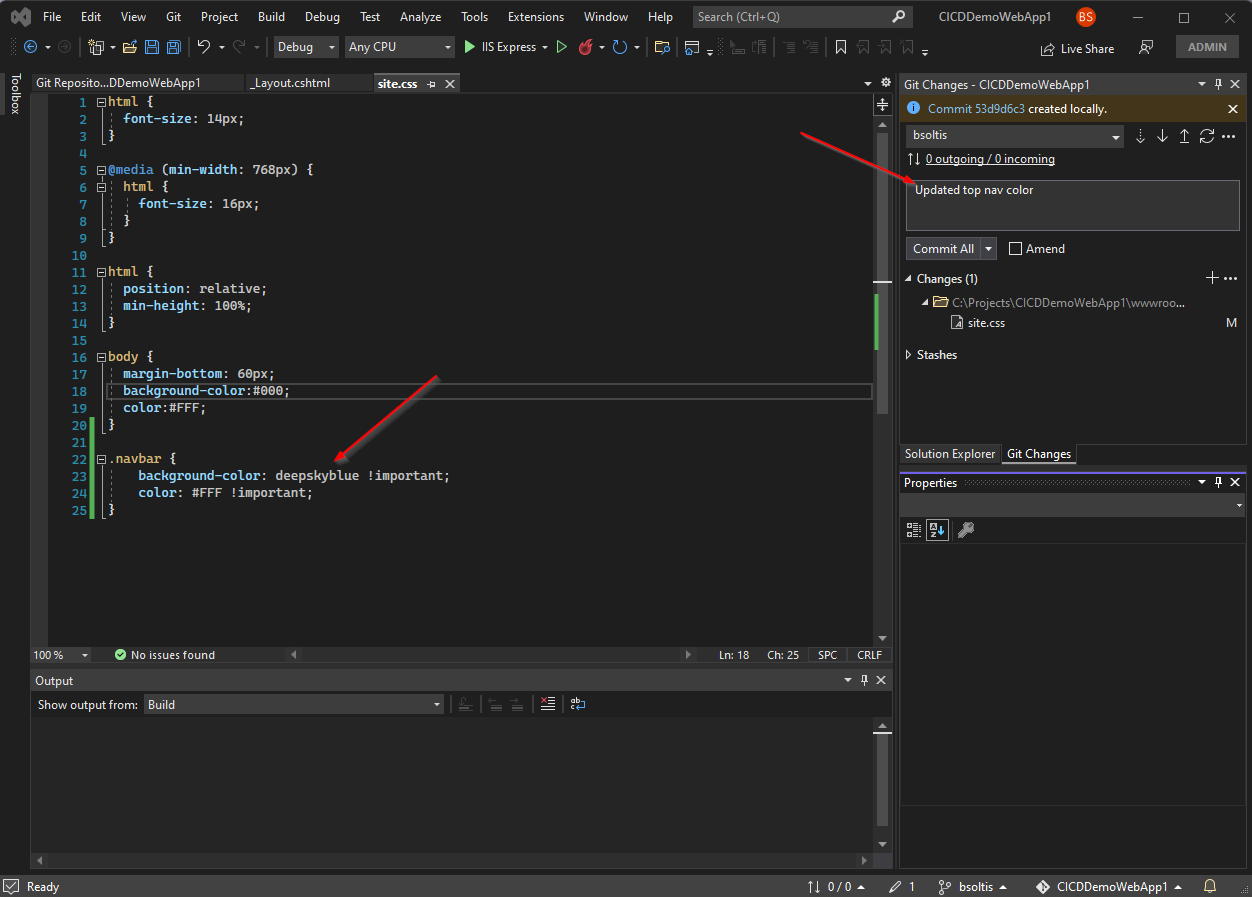Click Clear All in Output toolbar
Image resolution: width=1252 pixels, height=897 pixels.
click(x=547, y=704)
